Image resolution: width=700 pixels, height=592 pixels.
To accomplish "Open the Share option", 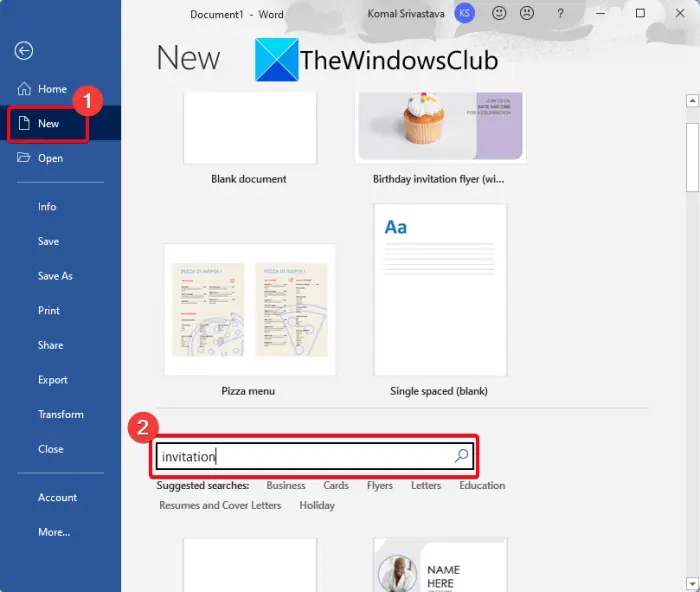I will (50, 345).
